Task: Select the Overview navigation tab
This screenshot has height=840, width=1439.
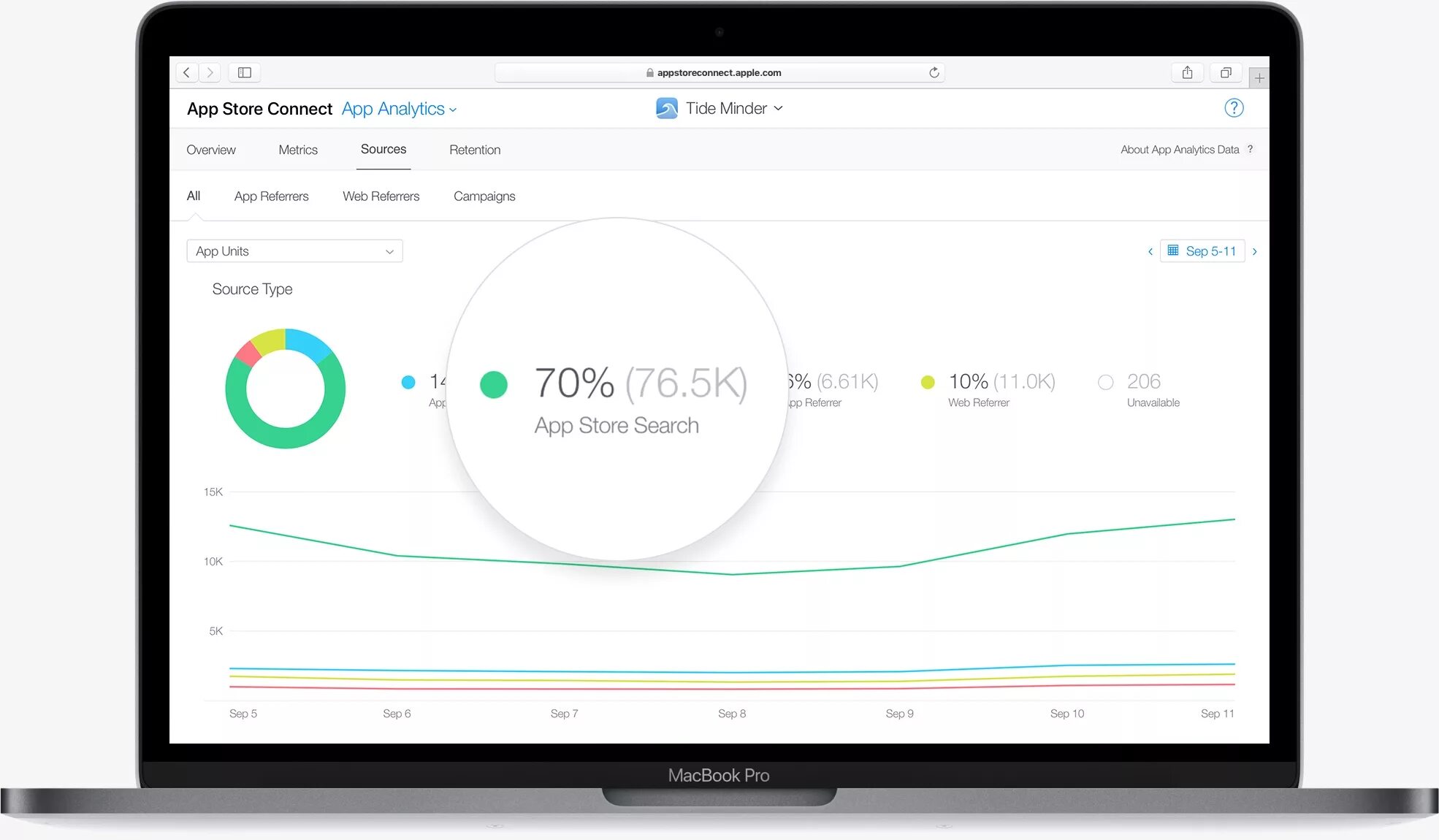Action: coord(211,149)
